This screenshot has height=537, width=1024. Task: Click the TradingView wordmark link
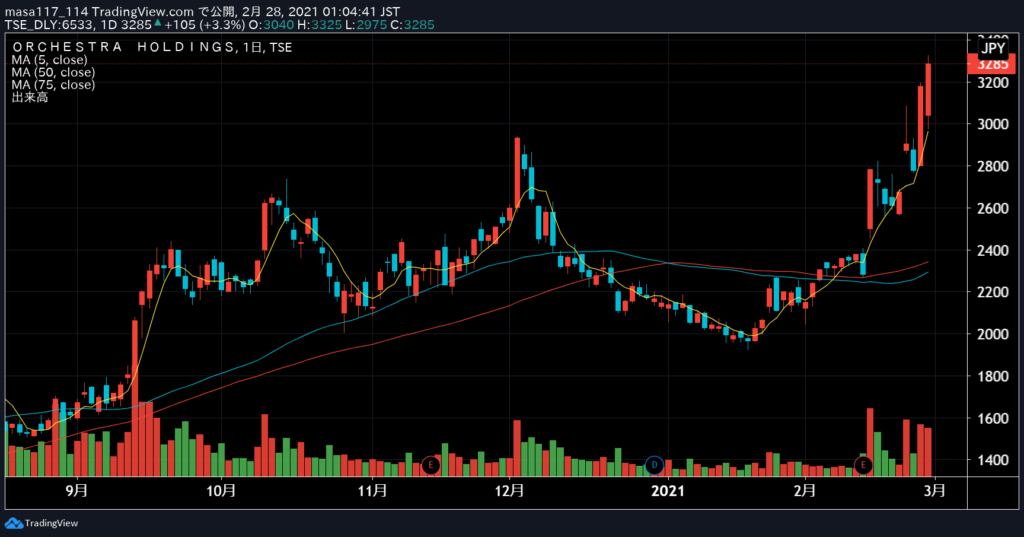click(51, 523)
